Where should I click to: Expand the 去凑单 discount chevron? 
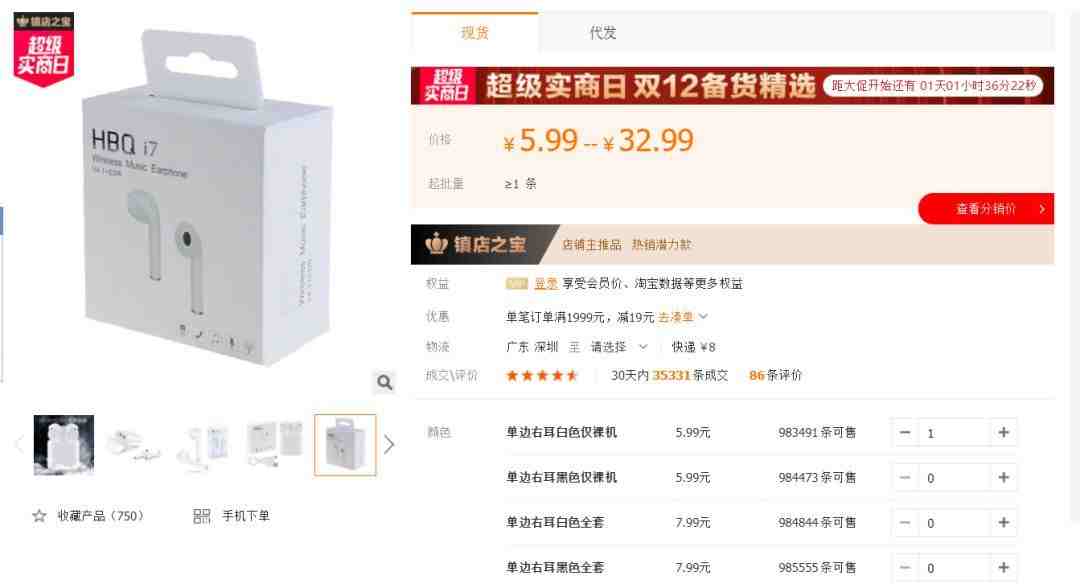[x=703, y=317]
